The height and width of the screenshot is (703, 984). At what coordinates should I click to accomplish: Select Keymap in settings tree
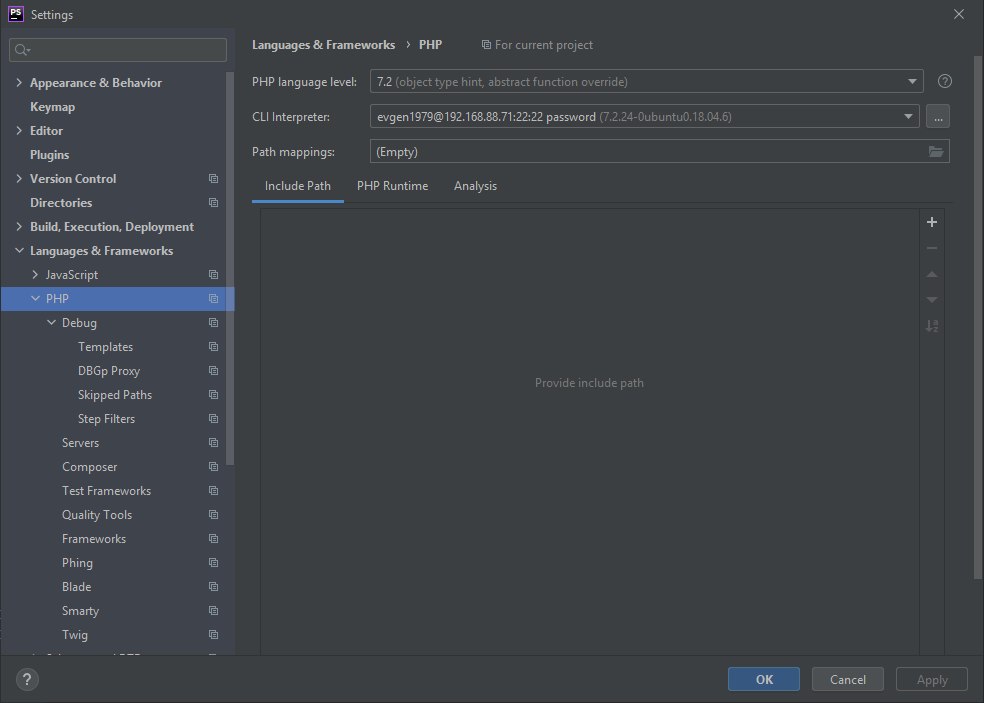(x=52, y=107)
